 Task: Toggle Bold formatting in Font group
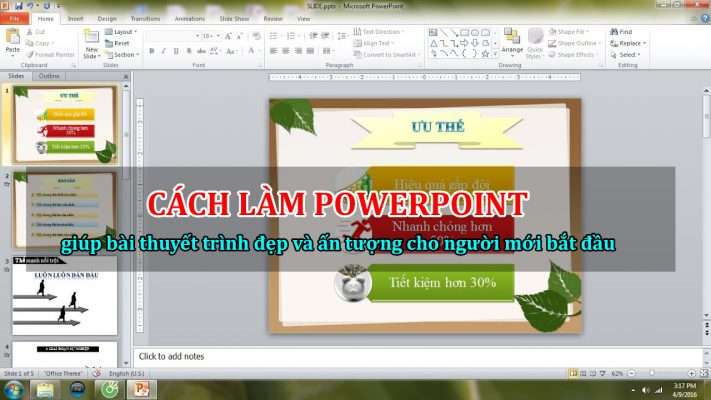152,51
